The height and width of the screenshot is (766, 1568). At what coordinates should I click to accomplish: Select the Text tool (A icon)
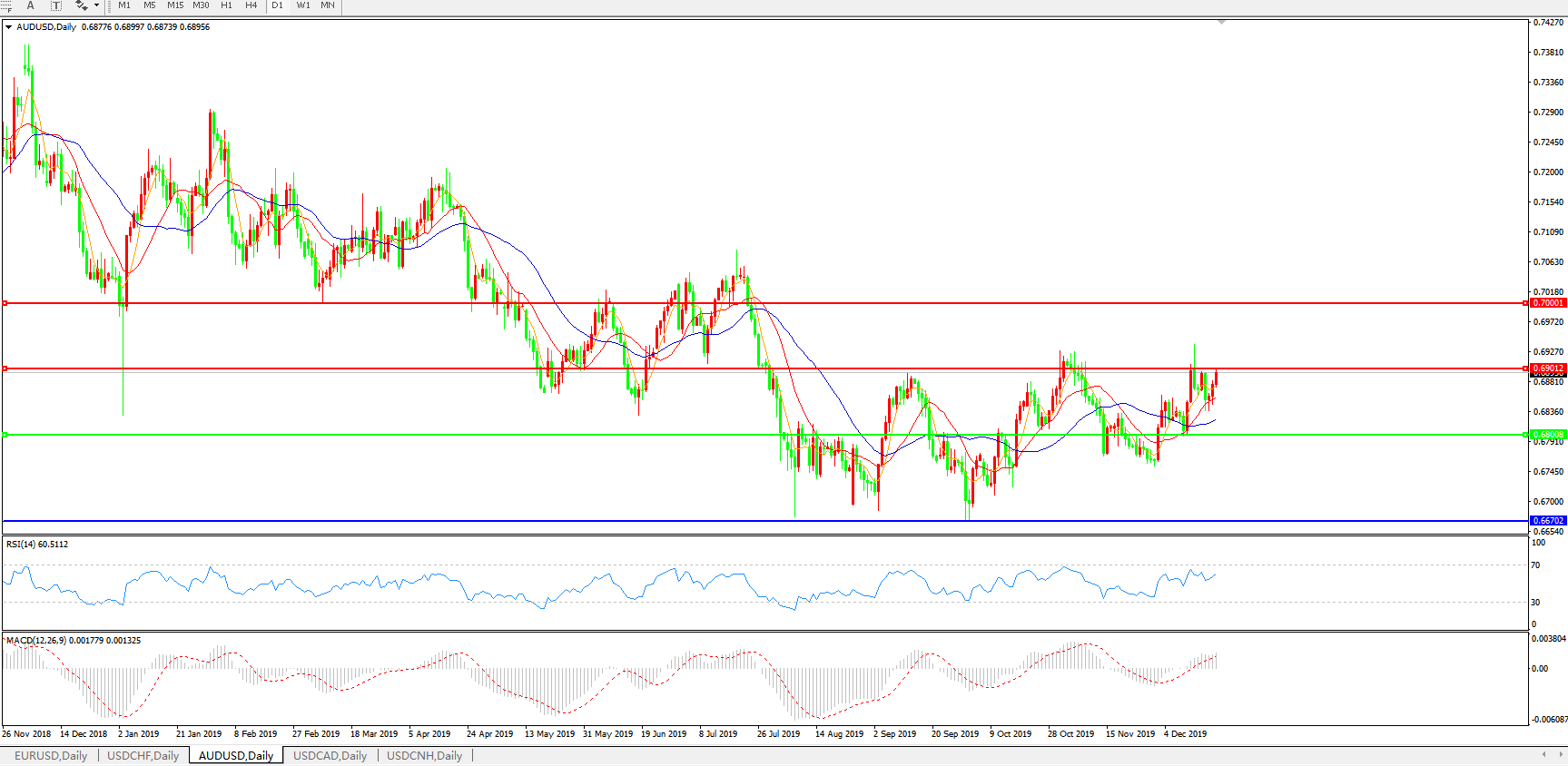click(30, 5)
